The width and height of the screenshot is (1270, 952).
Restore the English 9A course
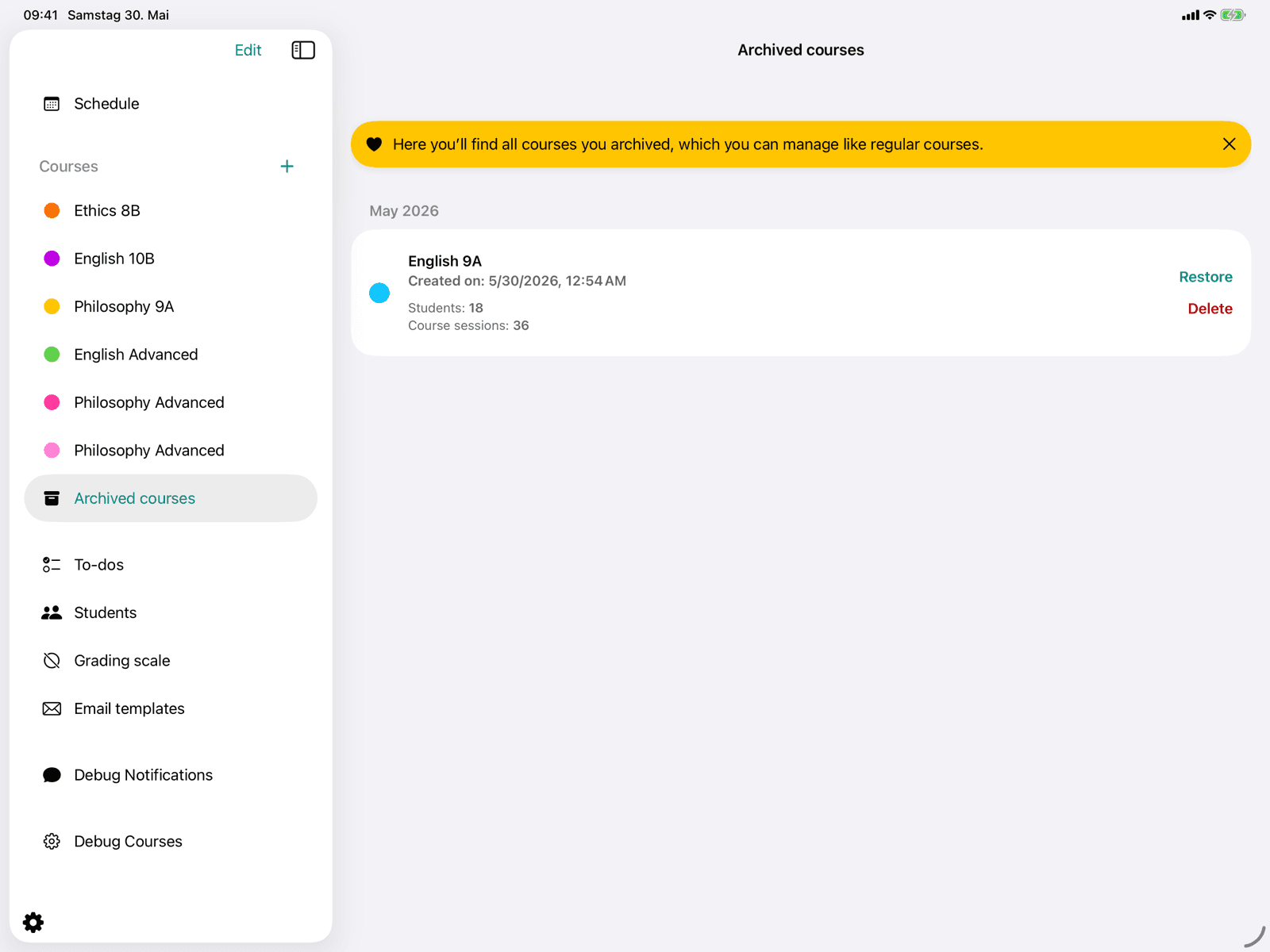point(1206,277)
